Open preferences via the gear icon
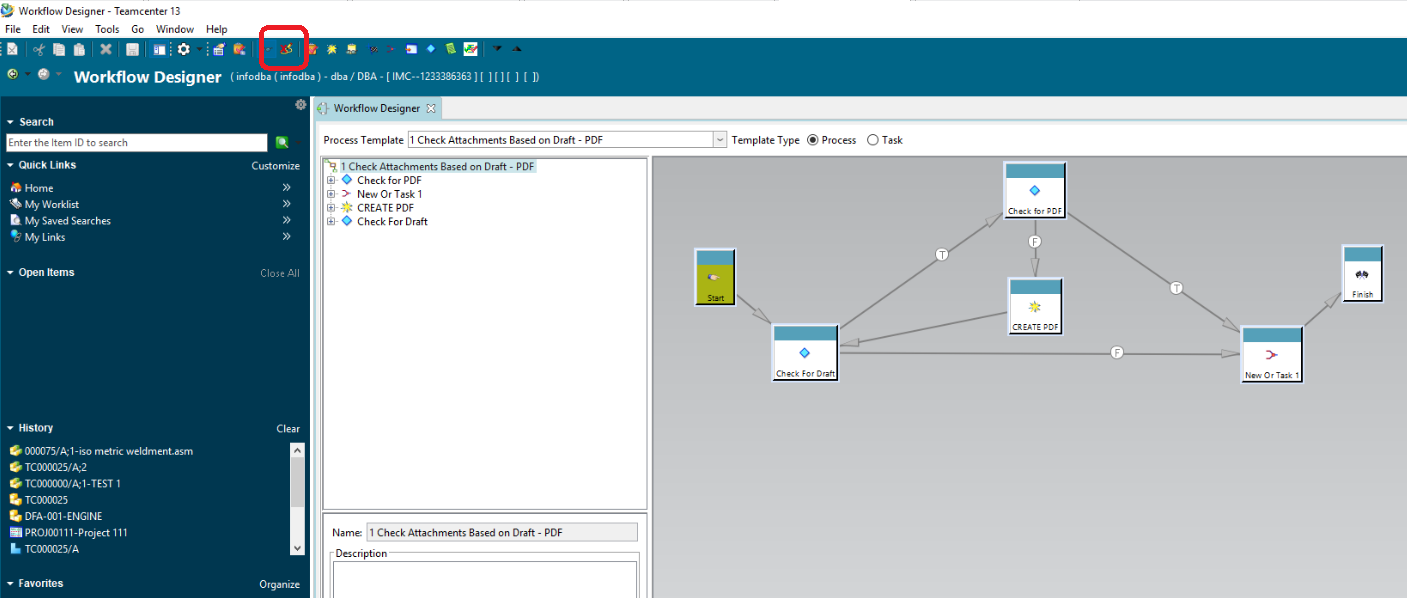Screen dimensions: 1407x598 click(184, 48)
